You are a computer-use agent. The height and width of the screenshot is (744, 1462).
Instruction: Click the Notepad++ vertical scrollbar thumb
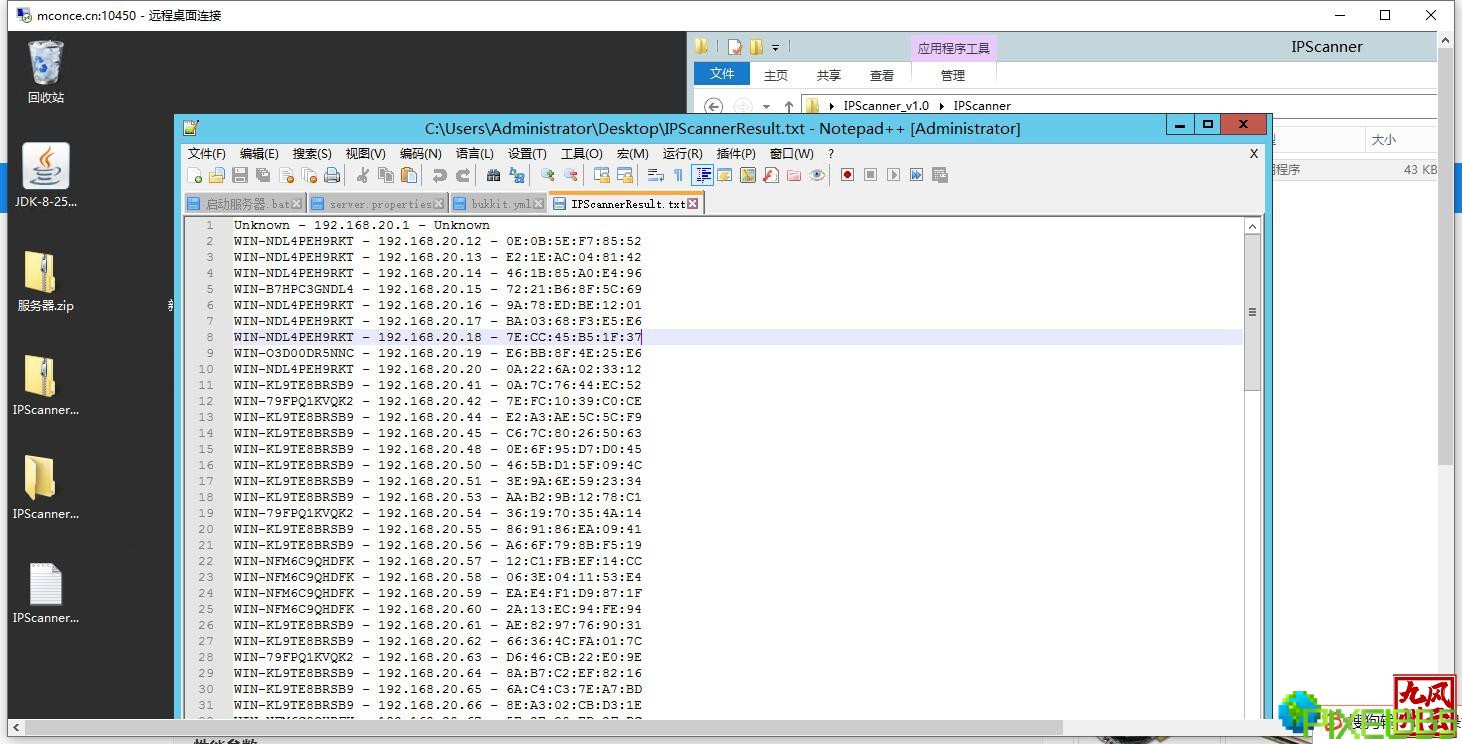coord(1252,312)
